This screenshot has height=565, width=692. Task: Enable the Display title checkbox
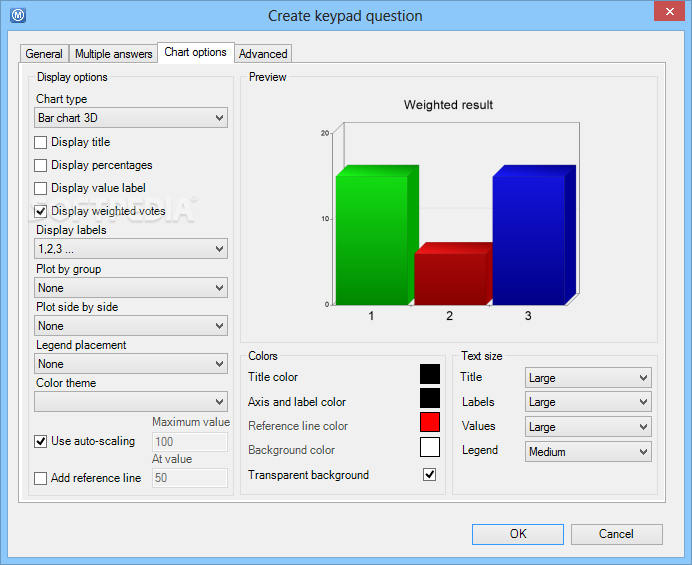[x=41, y=142]
